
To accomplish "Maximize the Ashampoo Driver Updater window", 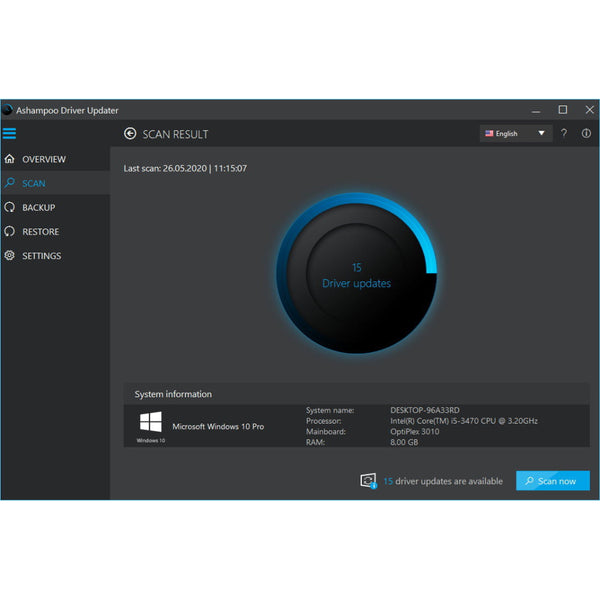I will click(562, 110).
